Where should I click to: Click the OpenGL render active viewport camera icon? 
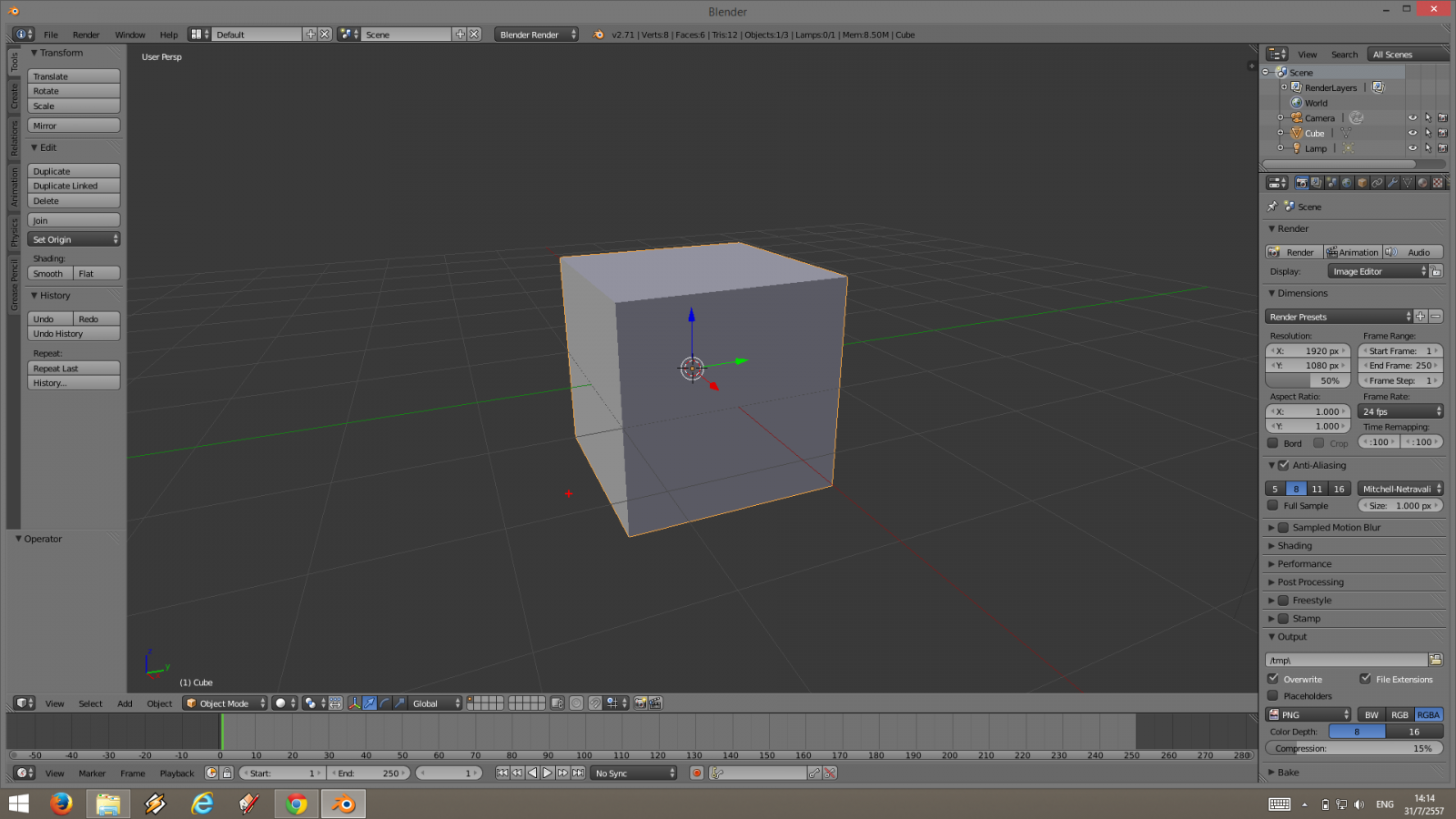[x=641, y=703]
